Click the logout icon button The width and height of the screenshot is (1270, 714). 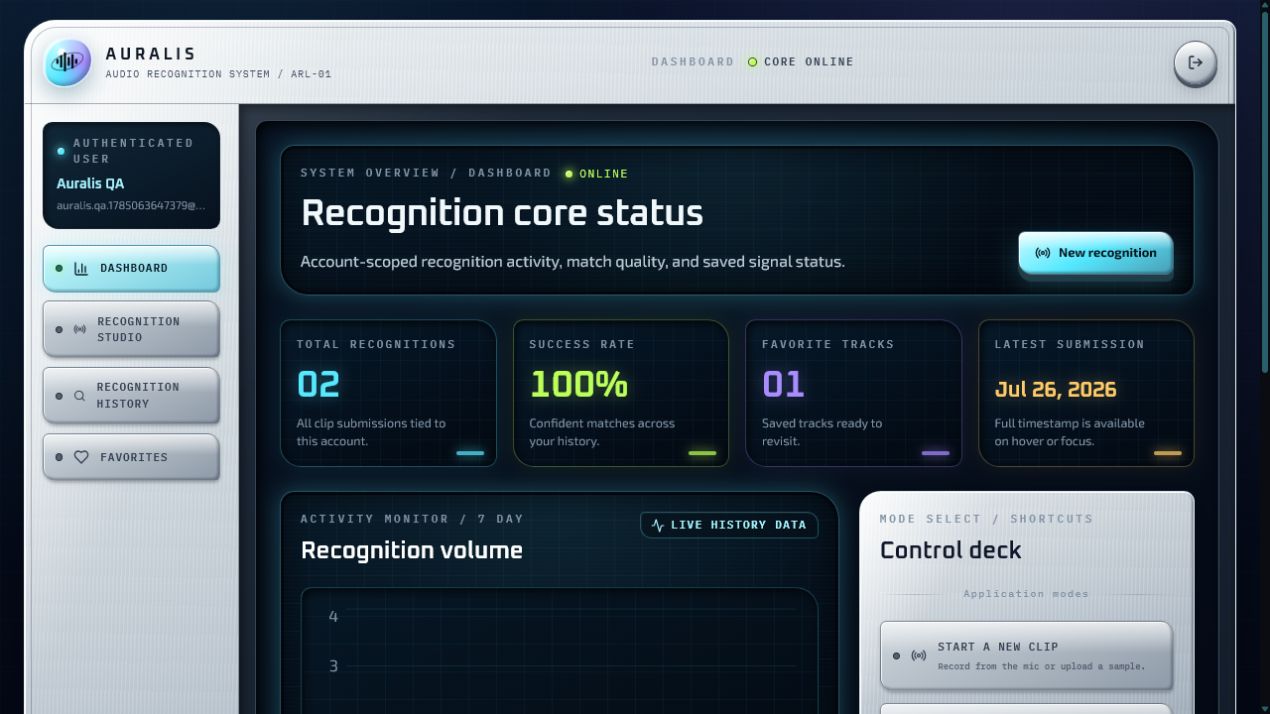1195,63
